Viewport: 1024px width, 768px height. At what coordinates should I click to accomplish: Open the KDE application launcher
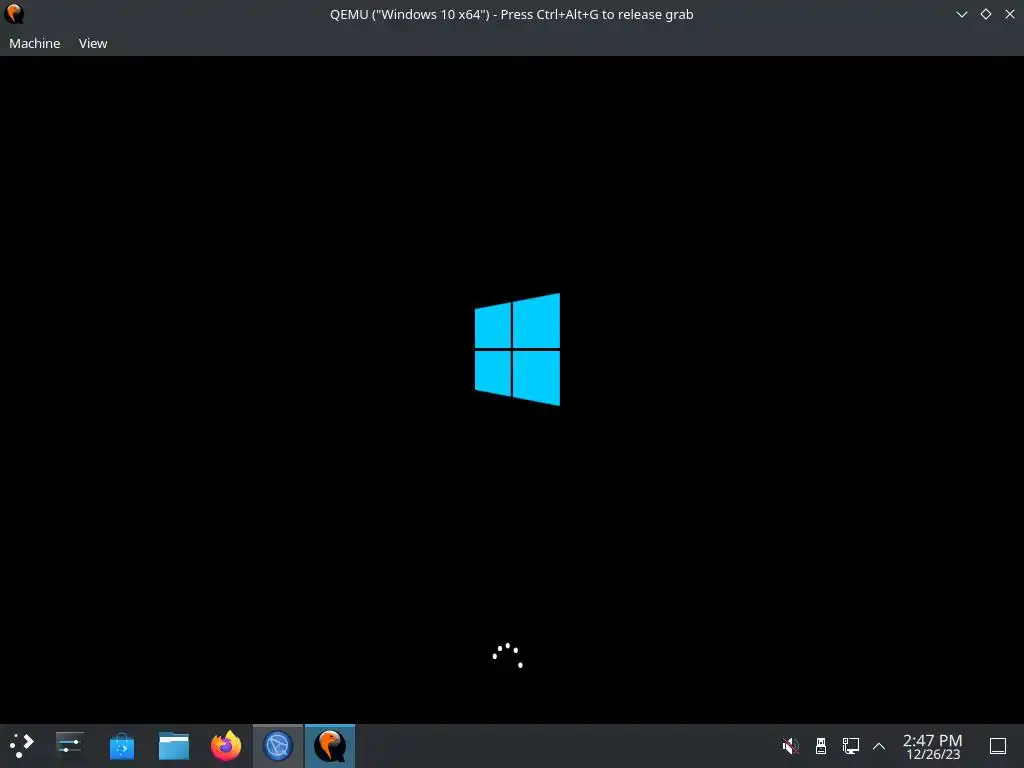[22, 746]
